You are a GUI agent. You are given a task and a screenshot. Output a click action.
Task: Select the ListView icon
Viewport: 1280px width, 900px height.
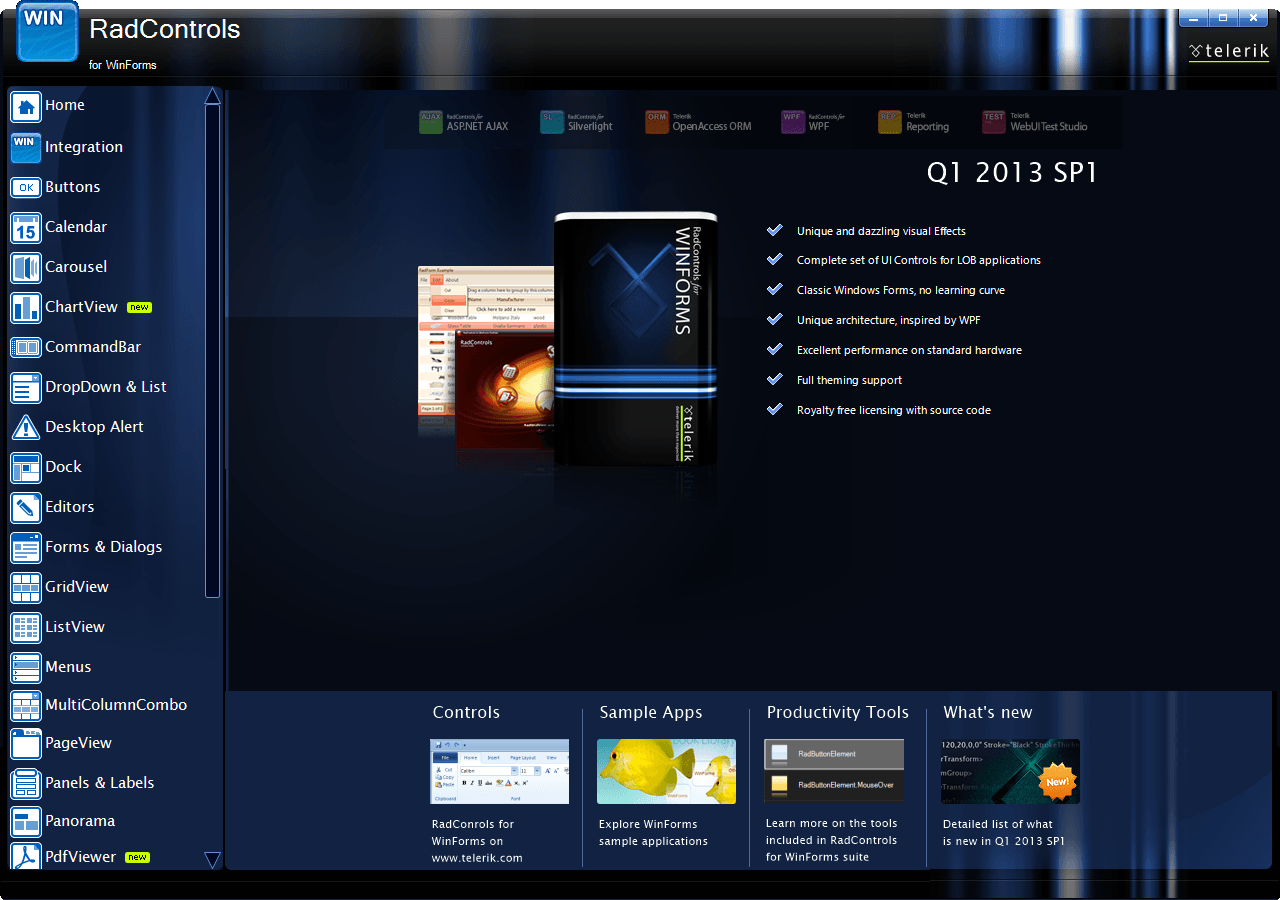tap(26, 627)
